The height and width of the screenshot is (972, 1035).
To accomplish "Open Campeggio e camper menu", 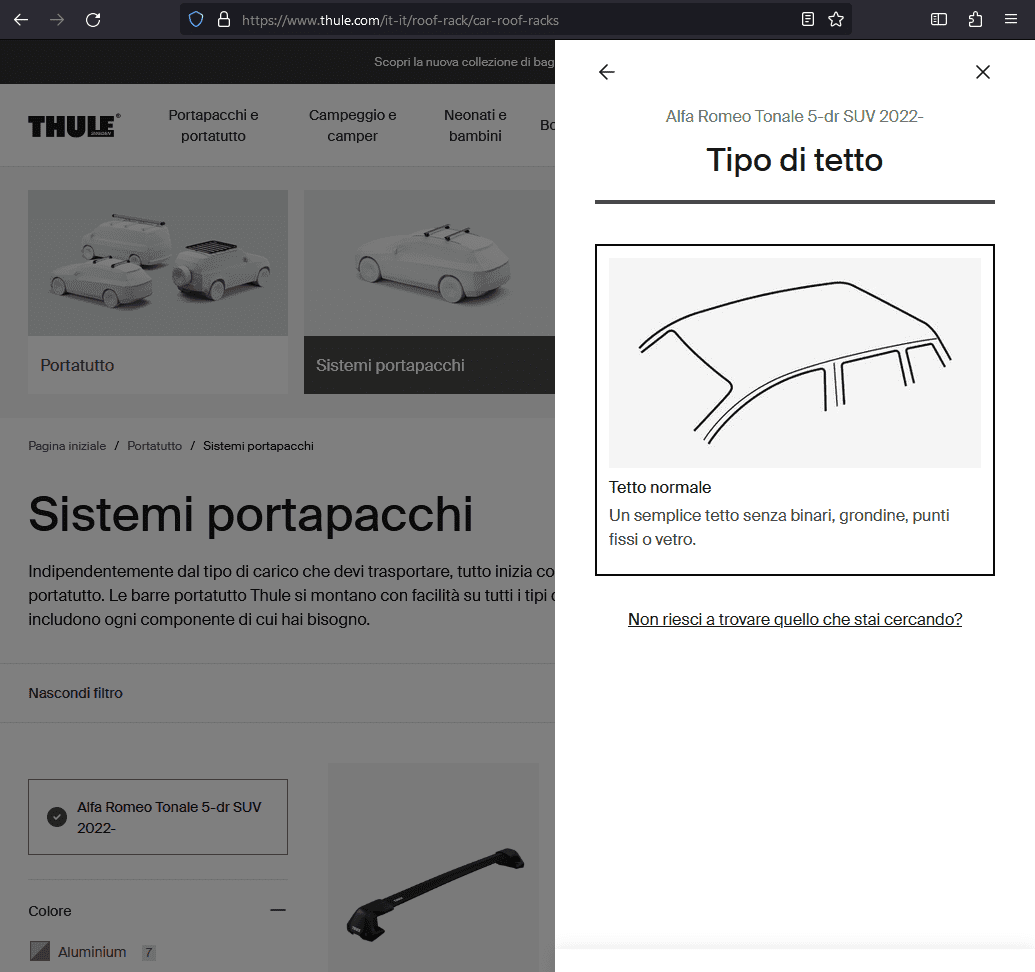I will pyautogui.click(x=352, y=125).
